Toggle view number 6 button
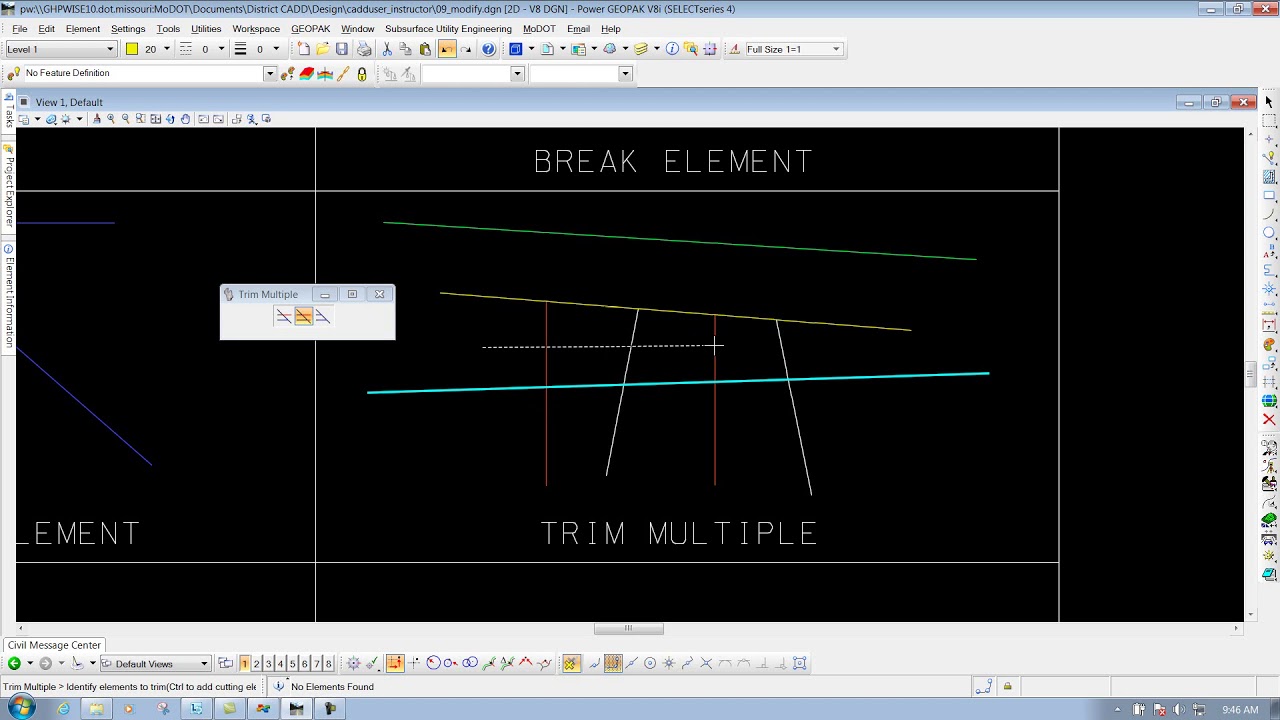 click(304, 664)
